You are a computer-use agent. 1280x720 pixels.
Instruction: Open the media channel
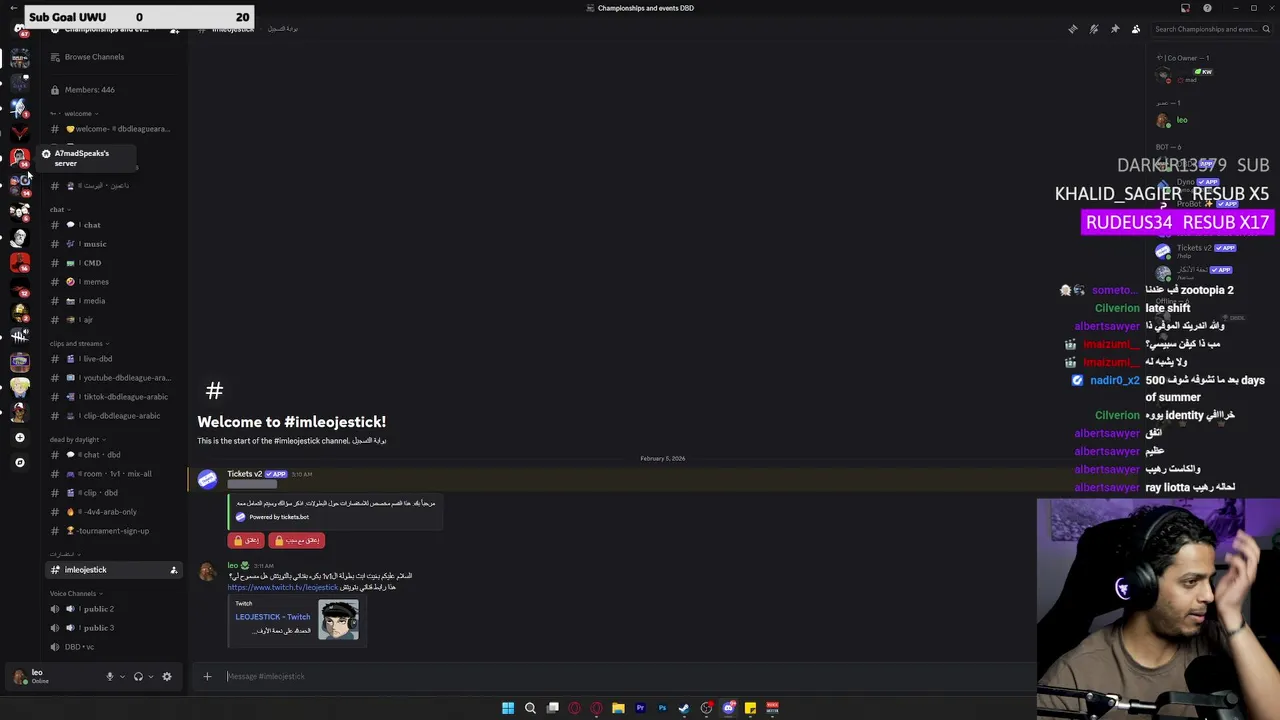tap(114, 301)
